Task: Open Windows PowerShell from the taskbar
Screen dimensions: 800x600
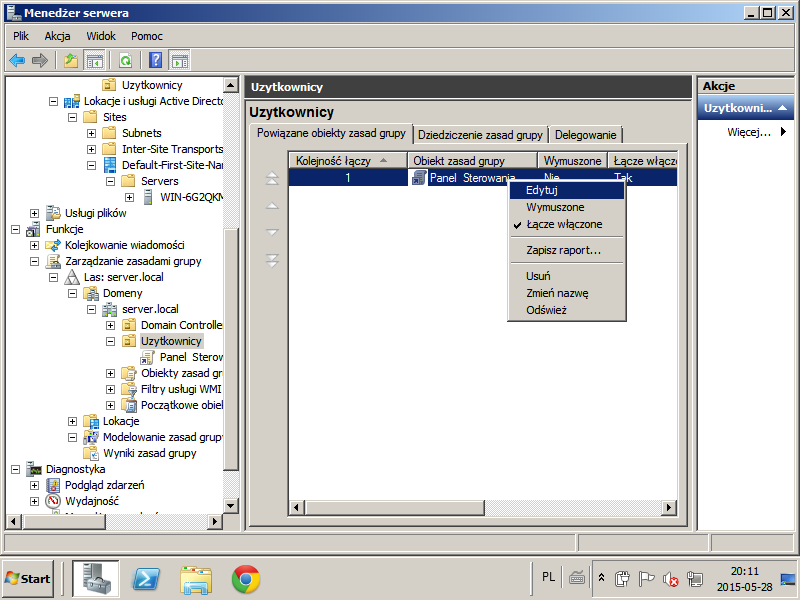Action: pos(146,579)
